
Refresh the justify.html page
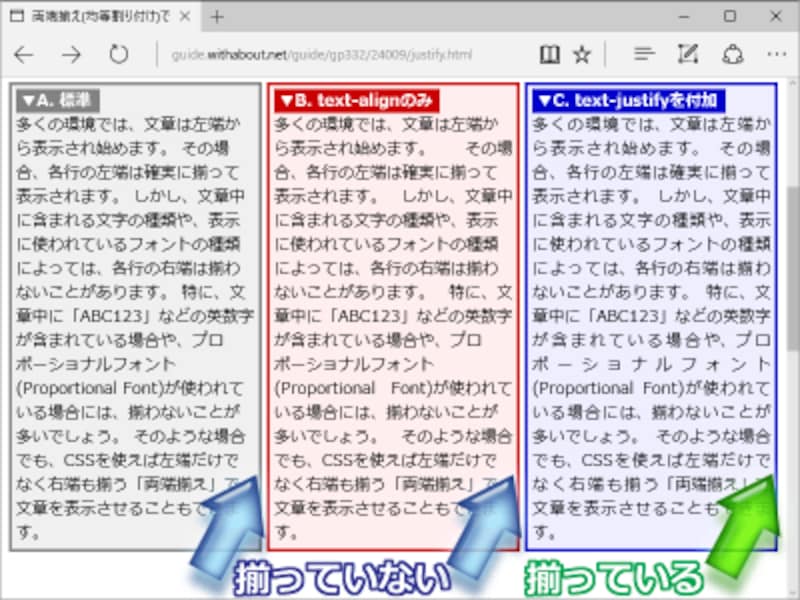click(116, 55)
